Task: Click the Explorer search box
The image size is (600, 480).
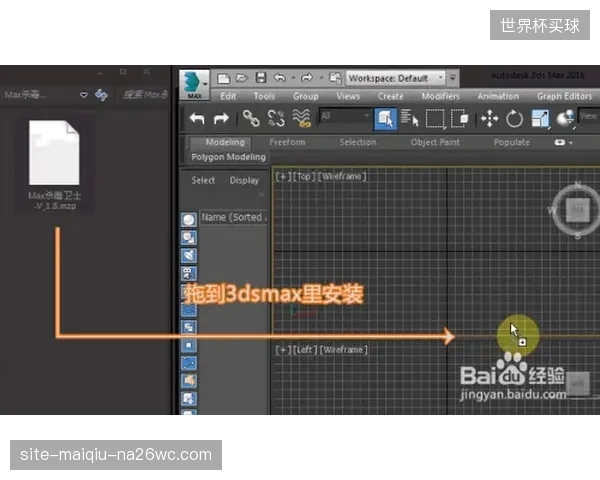Action: tap(144, 94)
